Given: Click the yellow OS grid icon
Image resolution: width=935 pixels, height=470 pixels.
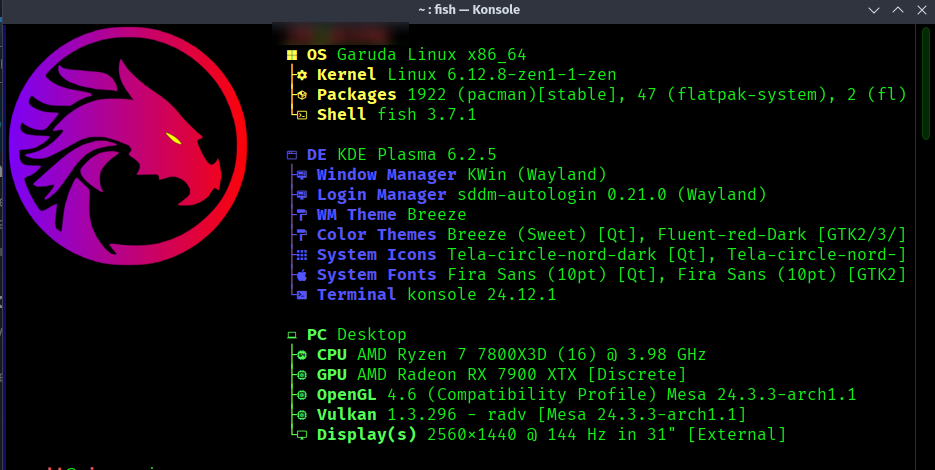Looking at the screenshot, I should pos(292,55).
